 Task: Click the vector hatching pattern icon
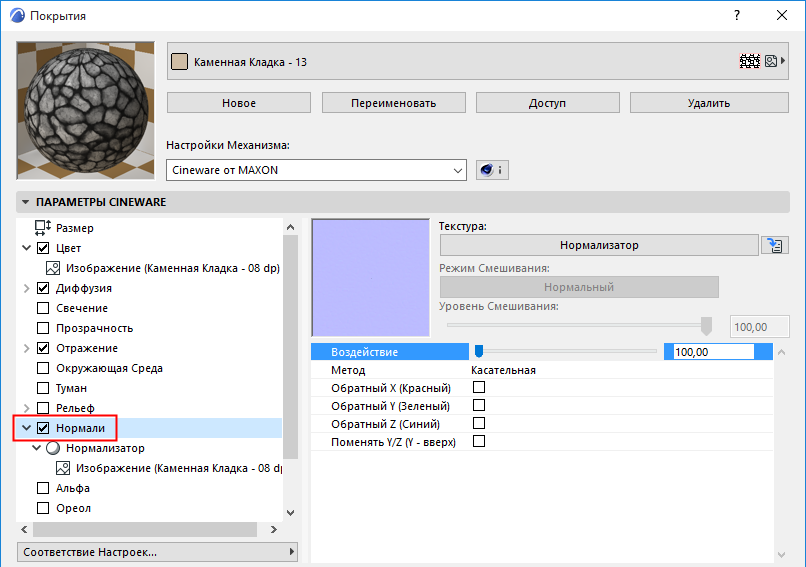click(x=749, y=61)
